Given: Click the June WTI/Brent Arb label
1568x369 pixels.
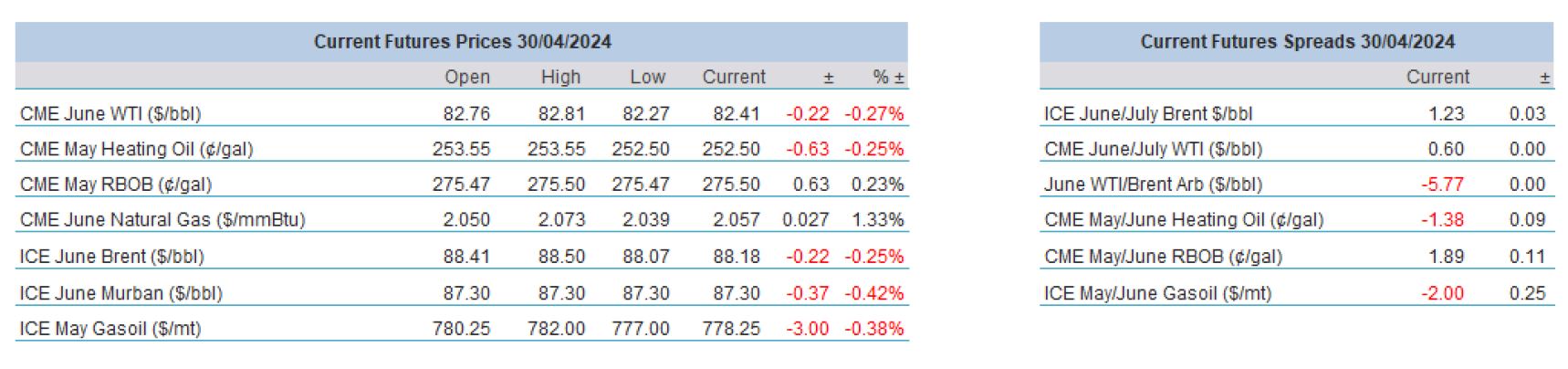Looking at the screenshot, I should (1153, 184).
